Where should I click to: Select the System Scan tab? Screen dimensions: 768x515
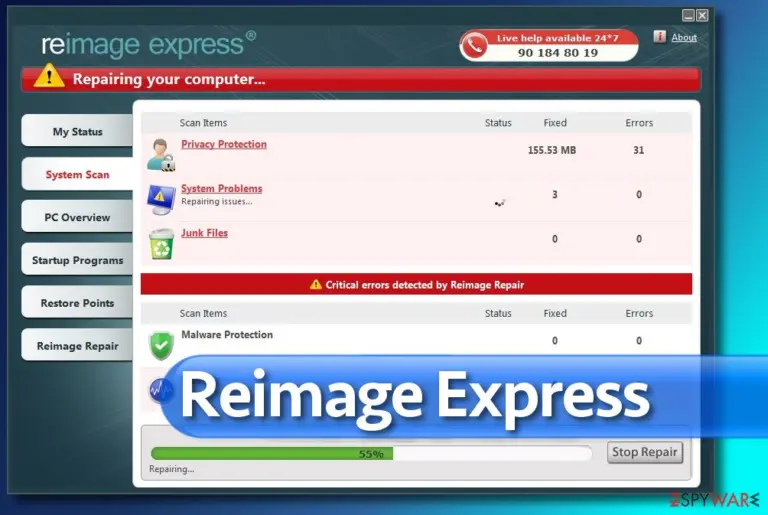click(77, 174)
